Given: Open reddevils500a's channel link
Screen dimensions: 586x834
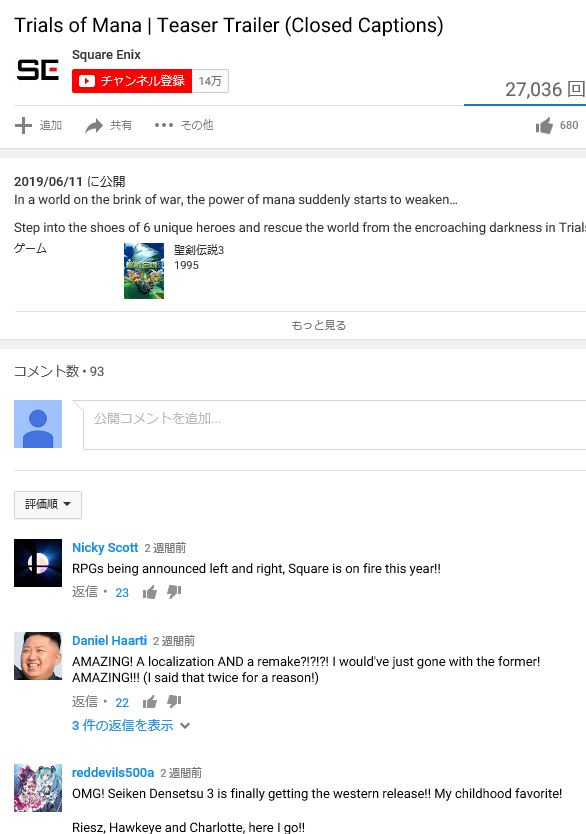Looking at the screenshot, I should click(113, 772).
